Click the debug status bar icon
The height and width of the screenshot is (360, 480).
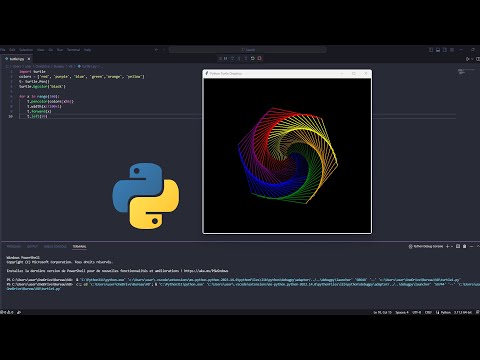[x=19, y=312]
